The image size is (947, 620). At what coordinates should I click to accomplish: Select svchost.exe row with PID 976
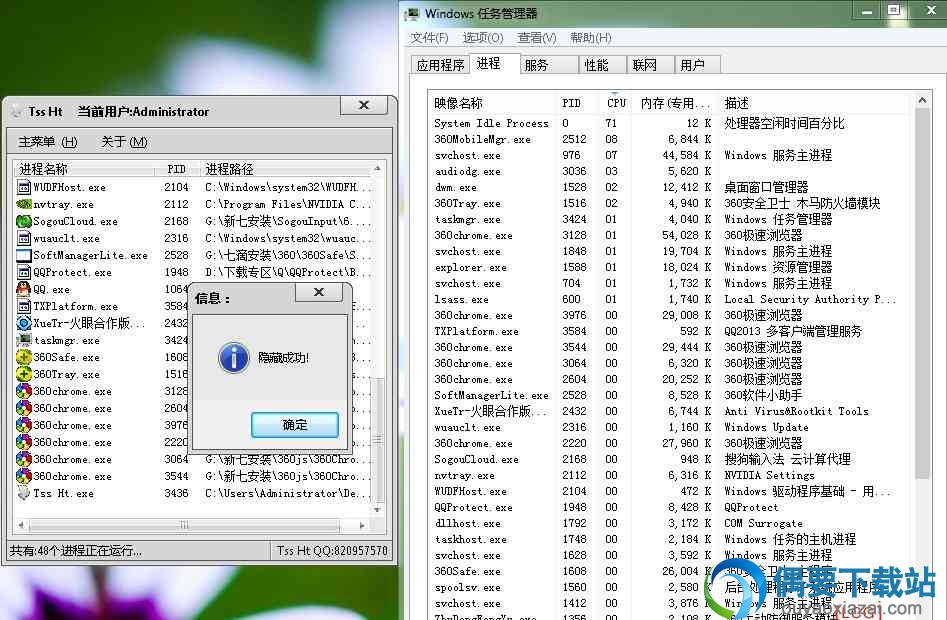click(667, 155)
